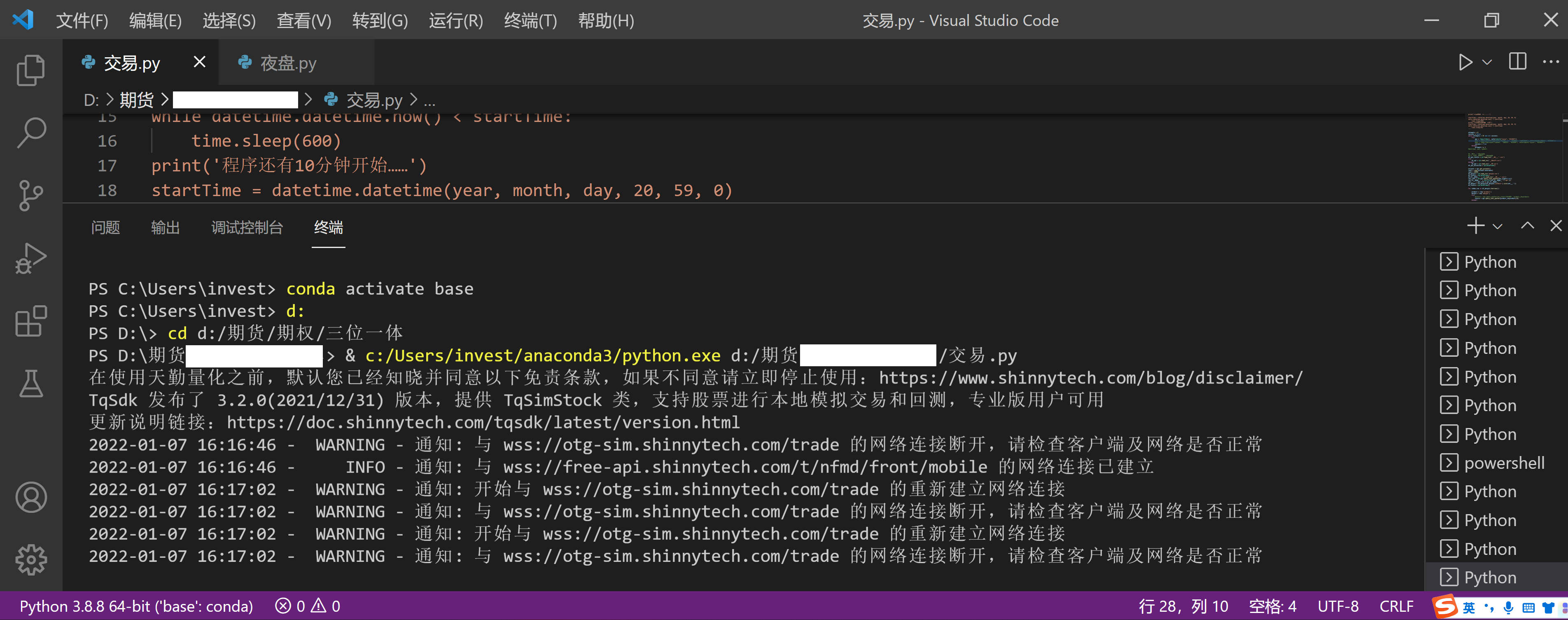Maximize the panel with the up chevron
This screenshot has width=1568, height=620.
[x=1527, y=225]
